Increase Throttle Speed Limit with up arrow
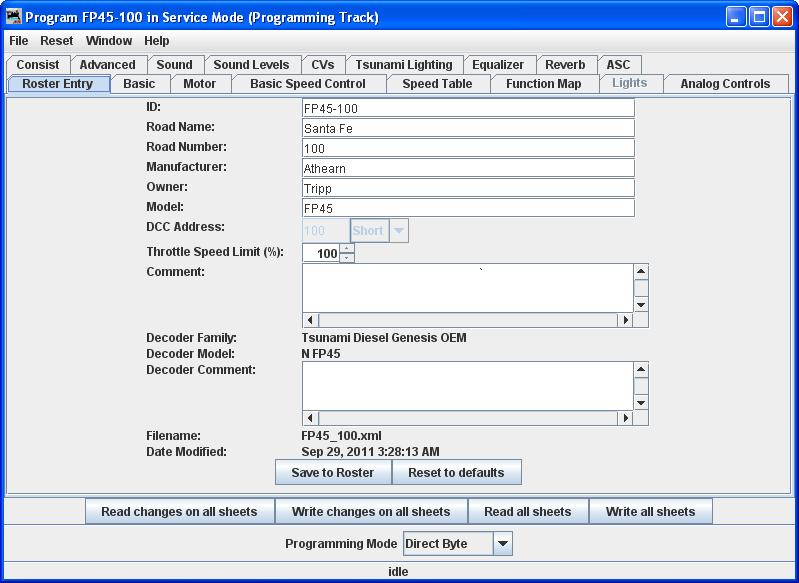This screenshot has width=799, height=583. [347, 248]
